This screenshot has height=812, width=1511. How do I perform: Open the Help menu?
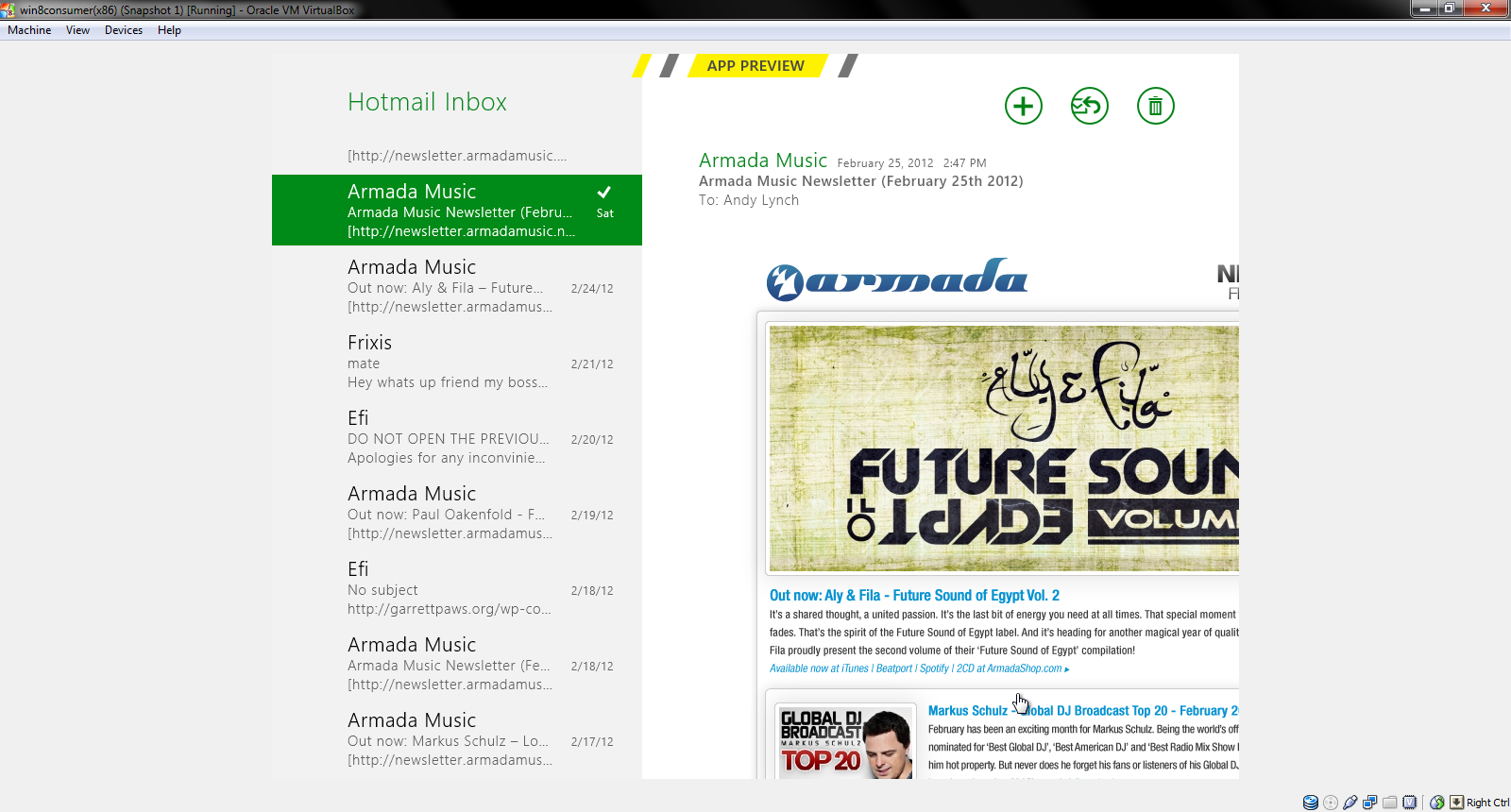coord(169,30)
